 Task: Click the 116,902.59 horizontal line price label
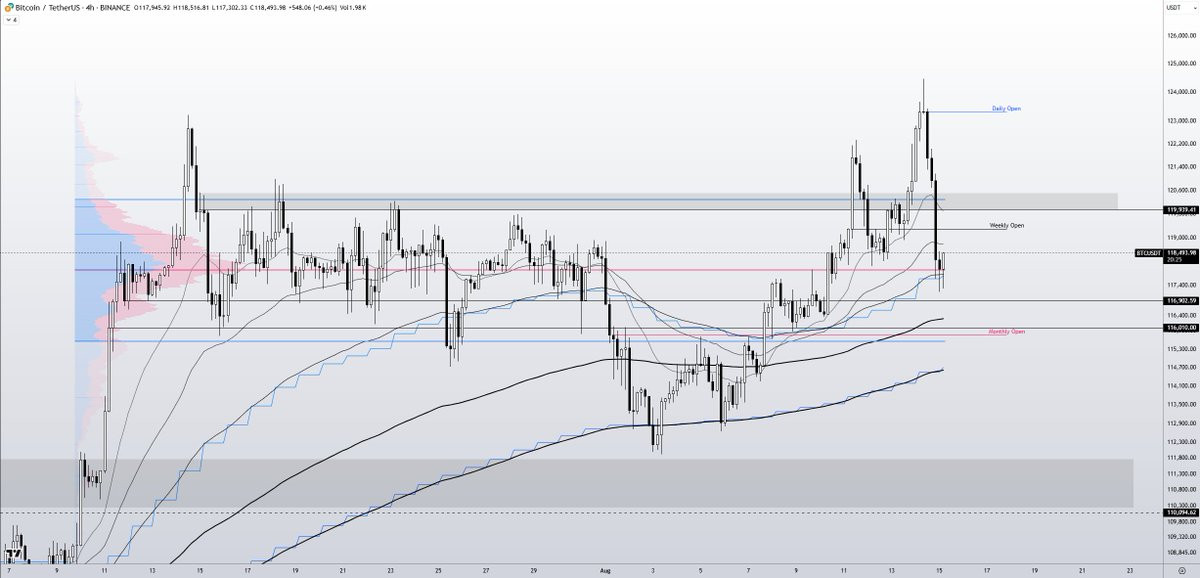coord(1180,300)
